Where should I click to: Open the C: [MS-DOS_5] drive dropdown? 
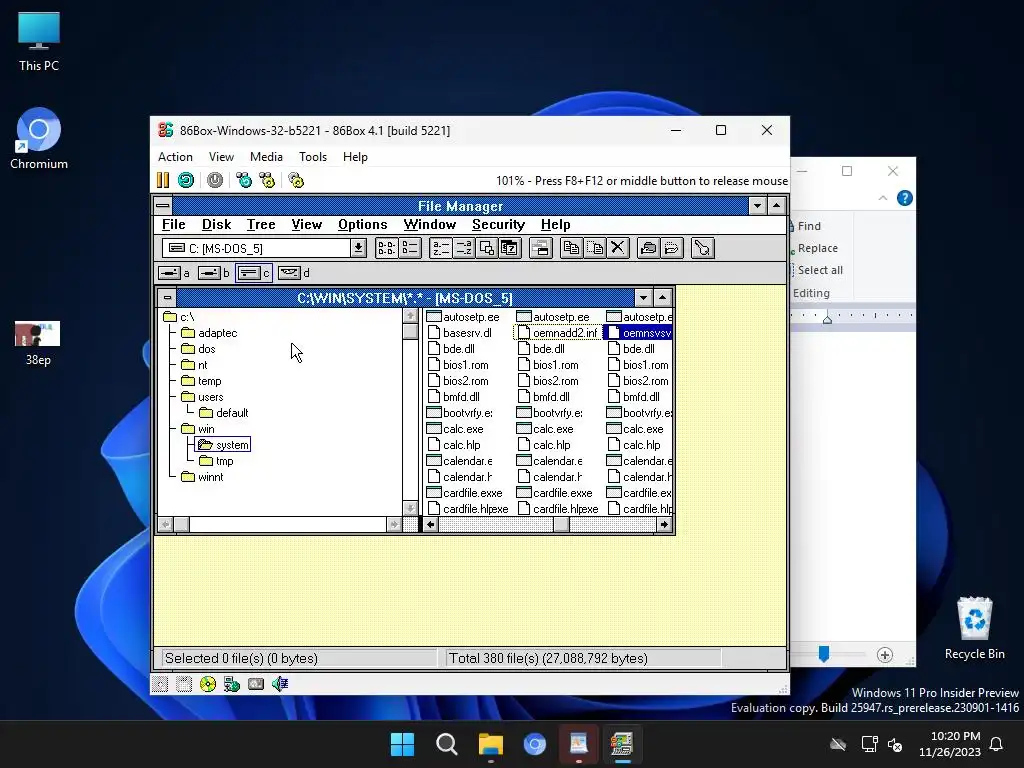[358, 248]
